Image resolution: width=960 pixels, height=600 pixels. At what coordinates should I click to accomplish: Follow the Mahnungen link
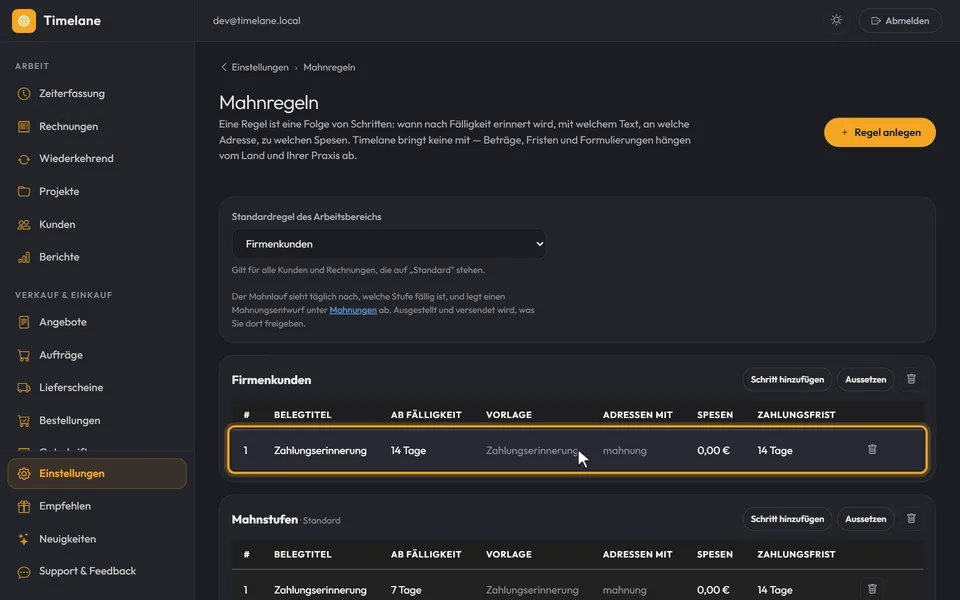point(353,310)
